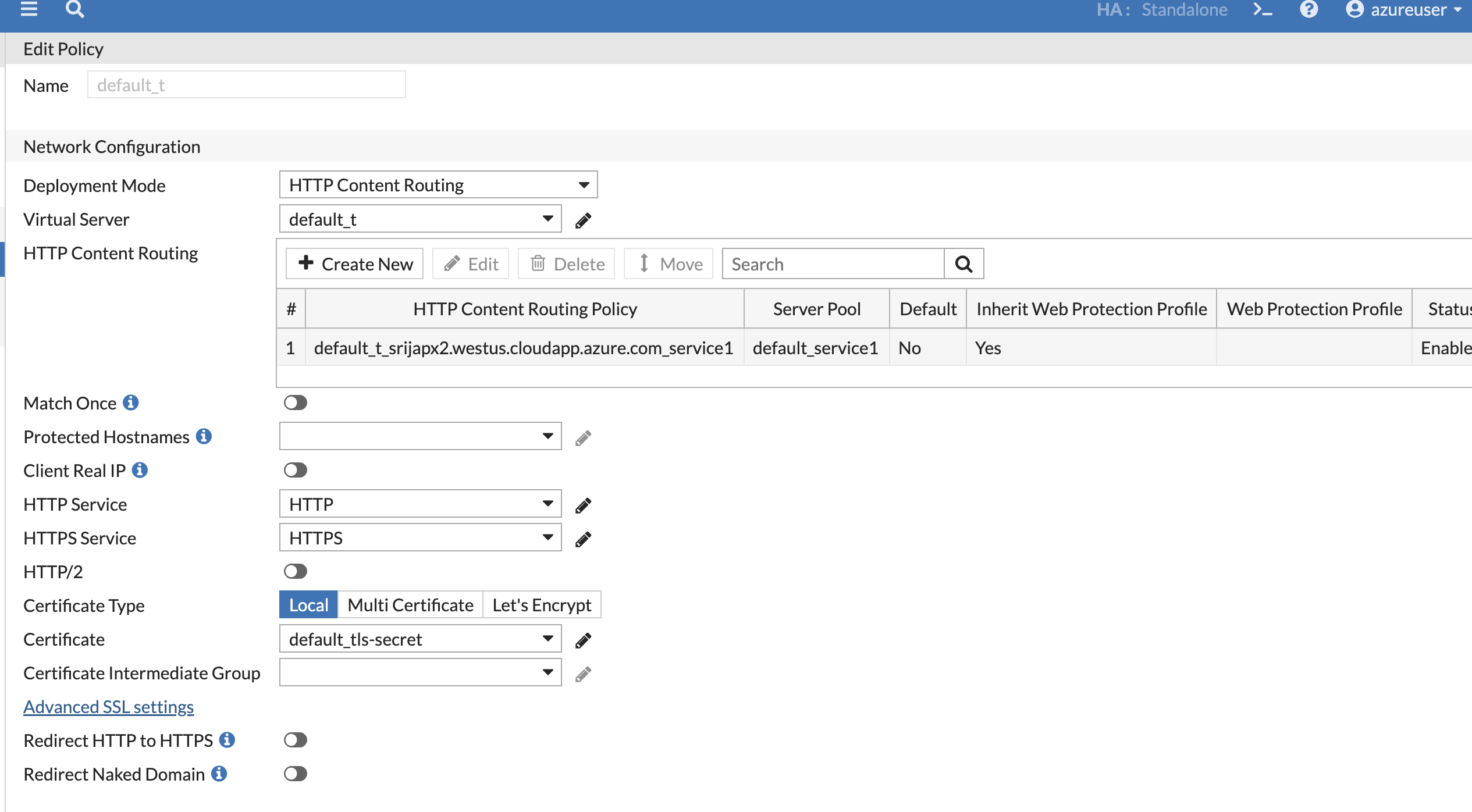Click the Move routing policy button
The image size is (1472, 812).
[669, 264]
